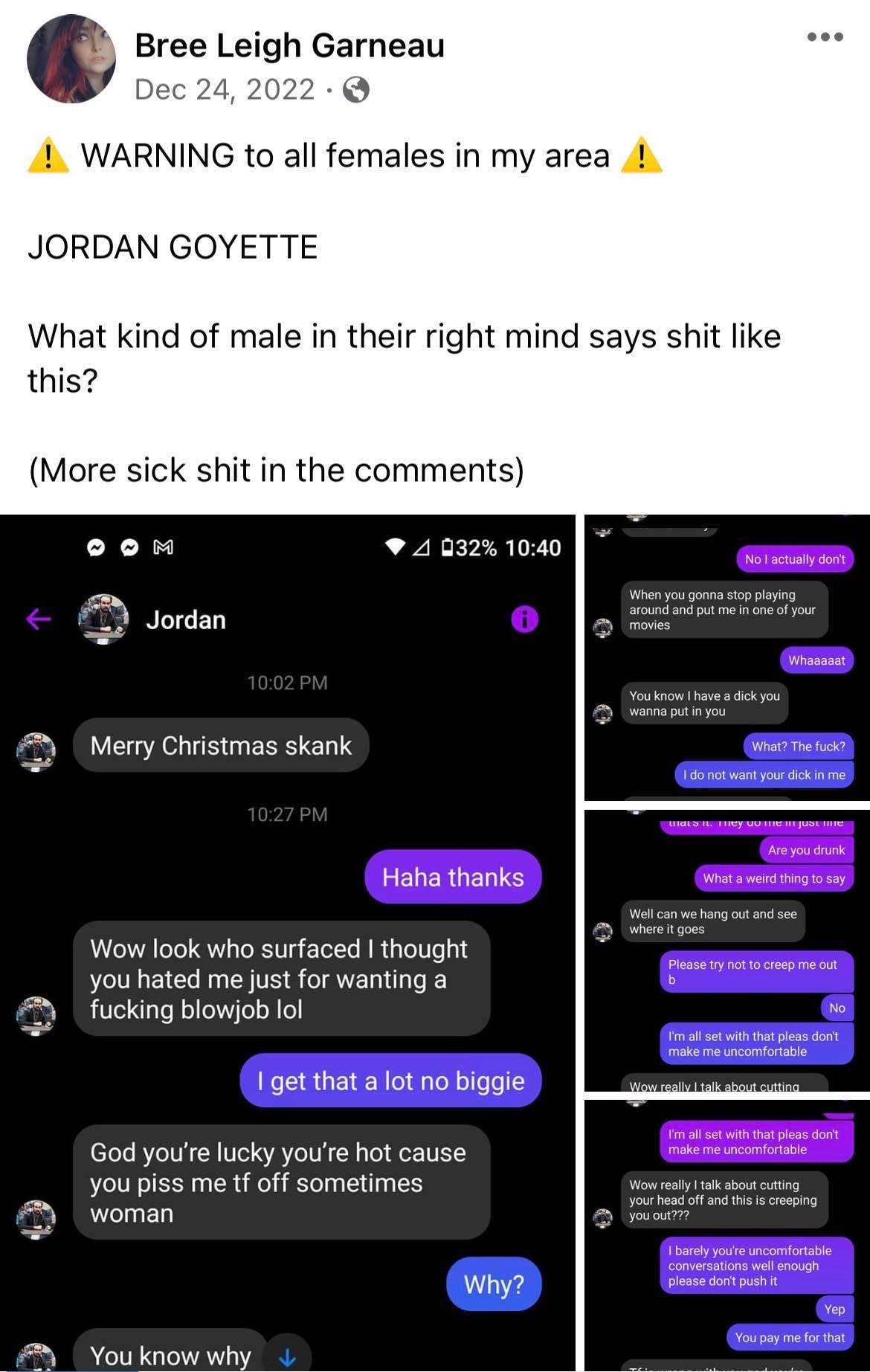Open the Dec 24, 2022 post timestamp

(x=225, y=90)
